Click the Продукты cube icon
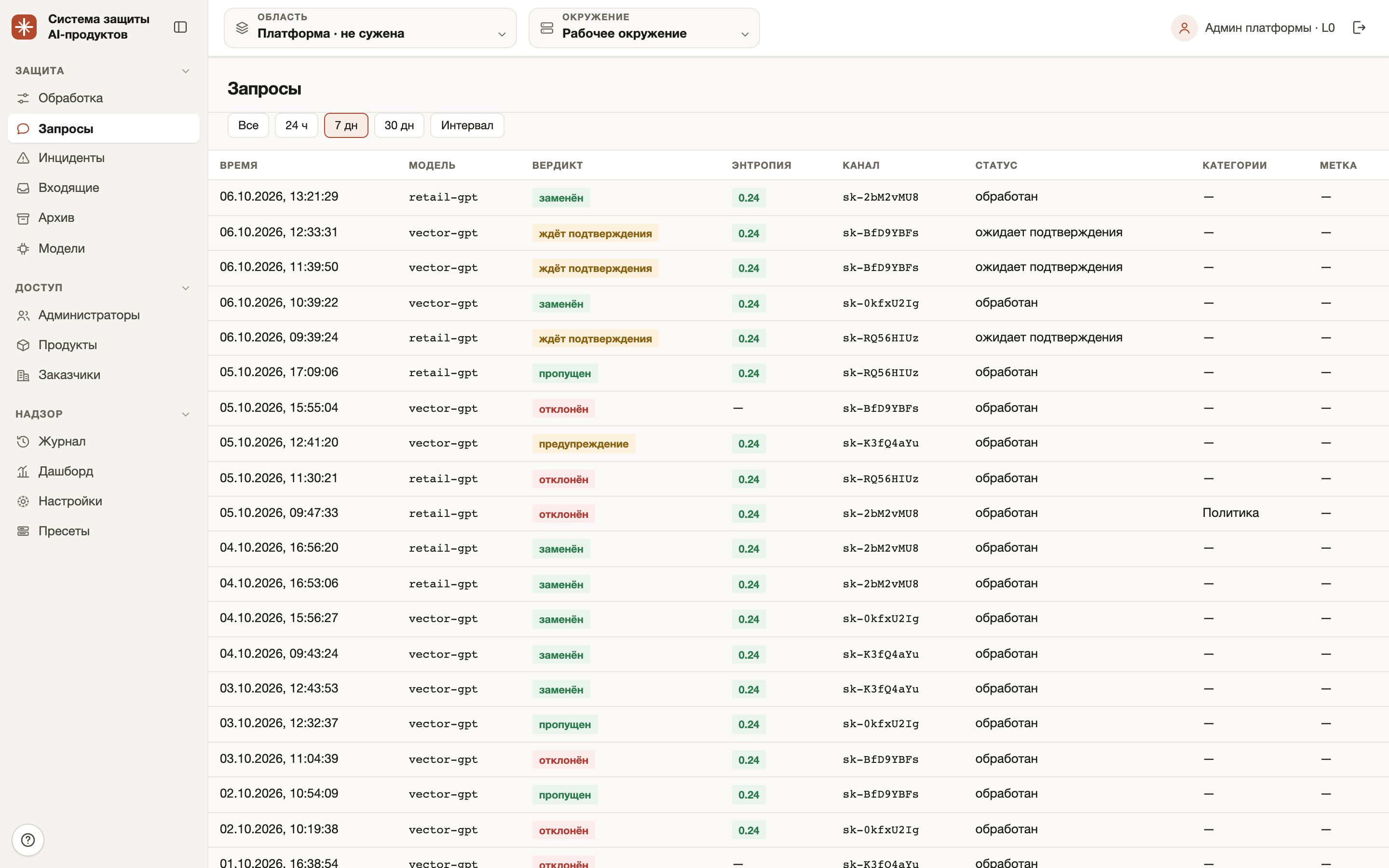1389x868 pixels. click(23, 345)
